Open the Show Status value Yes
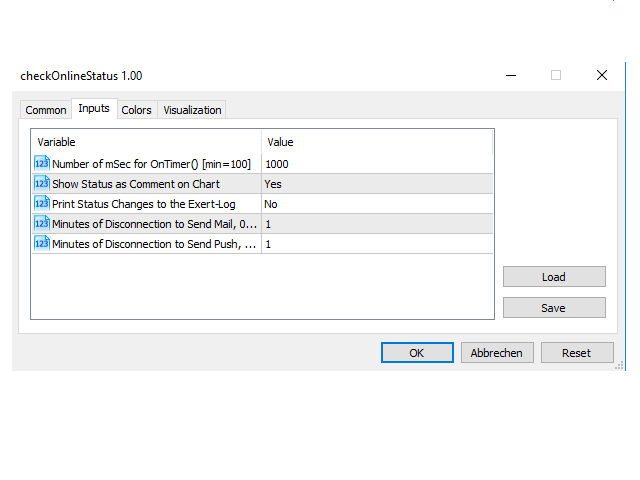This screenshot has height=480, width=640. pos(377,184)
